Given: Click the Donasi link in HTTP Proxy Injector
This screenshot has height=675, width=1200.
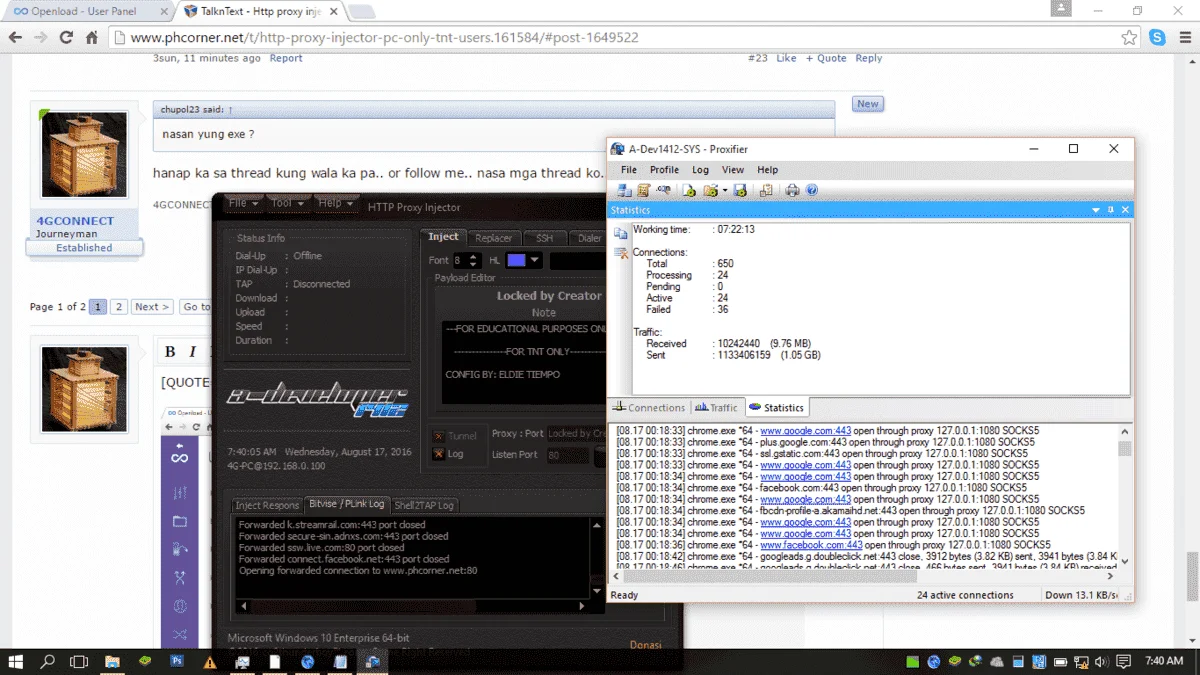Looking at the screenshot, I should (x=645, y=645).
